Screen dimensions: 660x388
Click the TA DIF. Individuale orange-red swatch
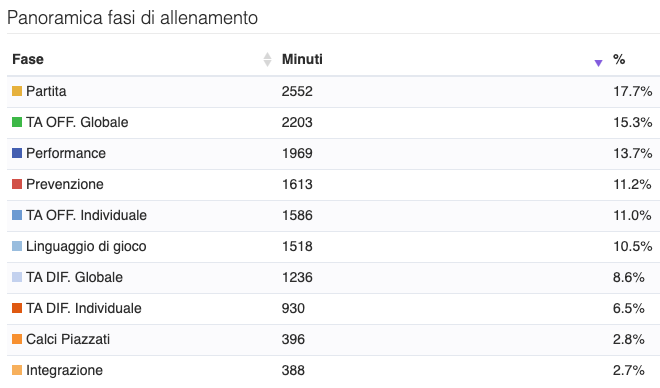[17, 308]
